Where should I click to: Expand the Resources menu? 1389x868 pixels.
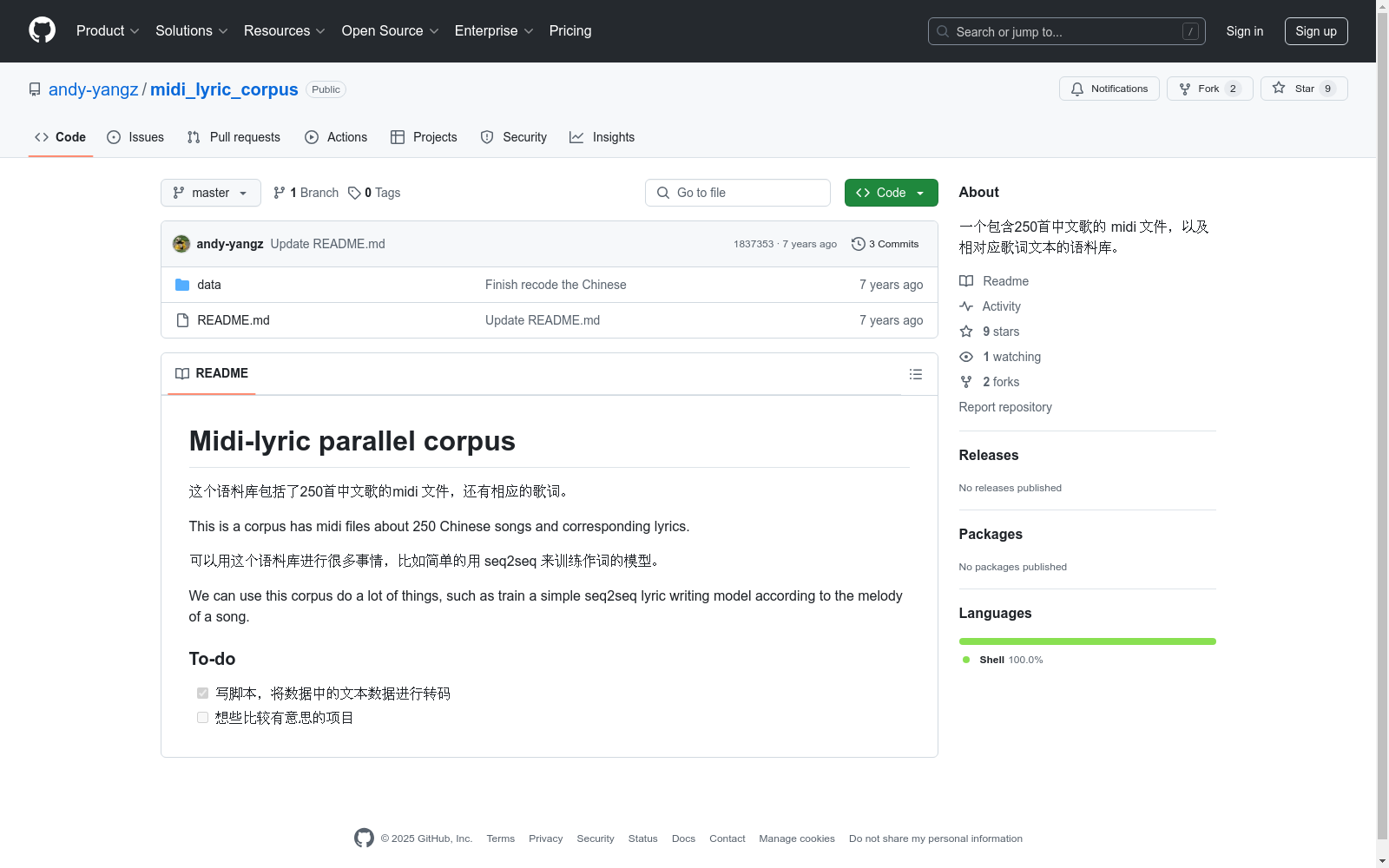coord(285,31)
